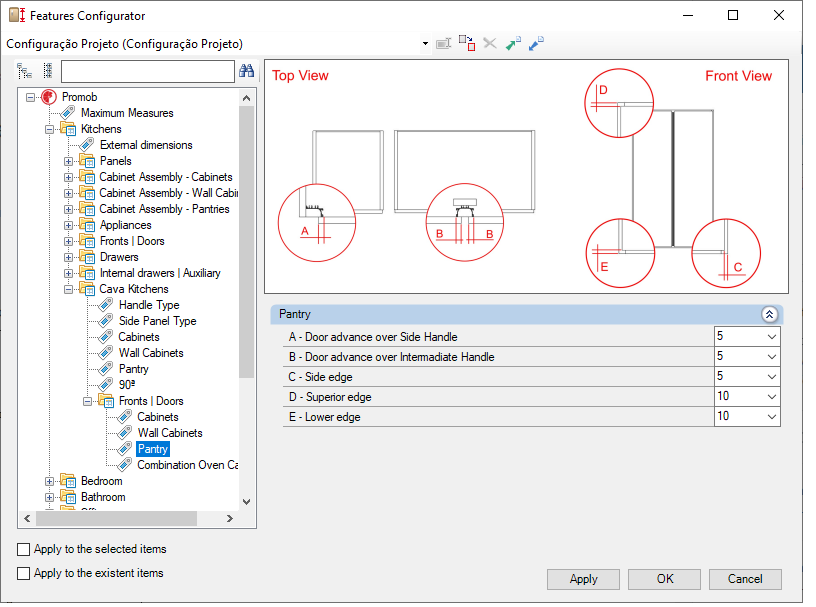Click the green arrow export icon
The height and width of the screenshot is (607, 816).
(x=513, y=43)
